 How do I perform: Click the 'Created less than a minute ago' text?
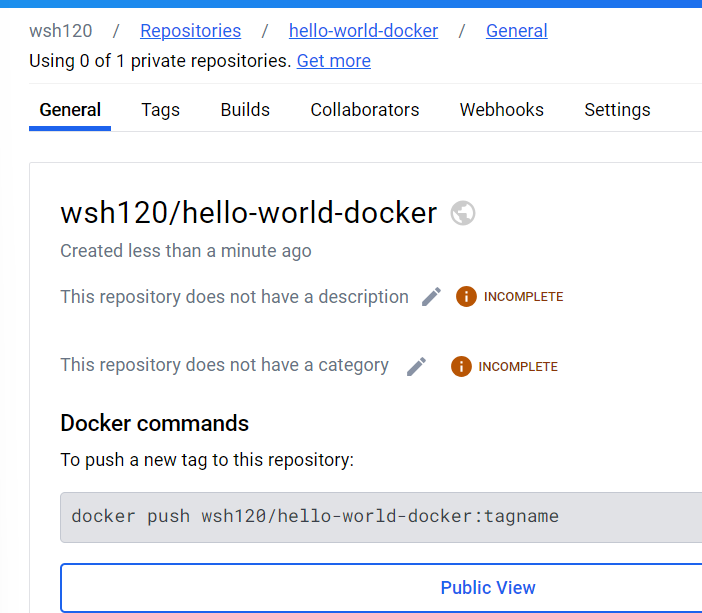(x=186, y=251)
